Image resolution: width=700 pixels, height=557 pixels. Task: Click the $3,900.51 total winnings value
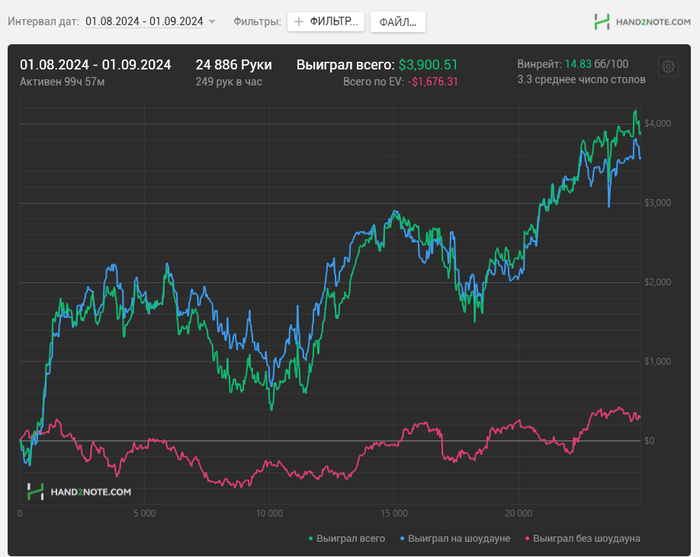(x=428, y=65)
